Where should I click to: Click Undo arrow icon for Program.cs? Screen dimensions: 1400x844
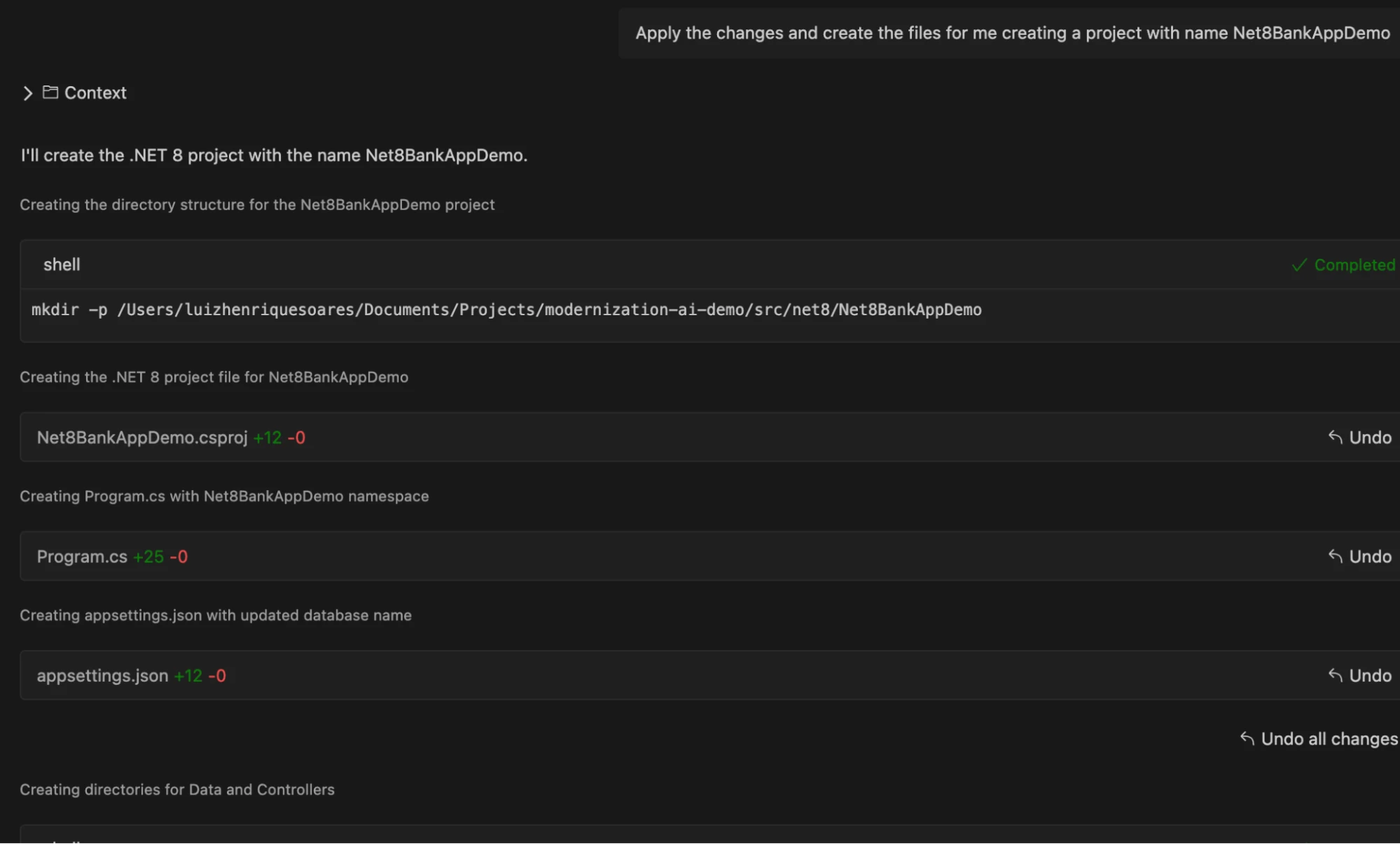pyautogui.click(x=1335, y=557)
